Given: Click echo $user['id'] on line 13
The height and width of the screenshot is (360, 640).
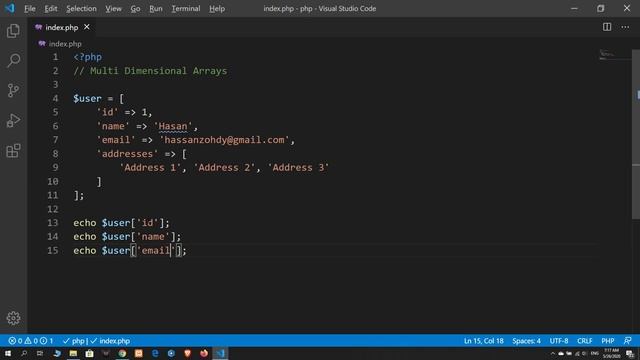Looking at the screenshot, I should point(121,223).
